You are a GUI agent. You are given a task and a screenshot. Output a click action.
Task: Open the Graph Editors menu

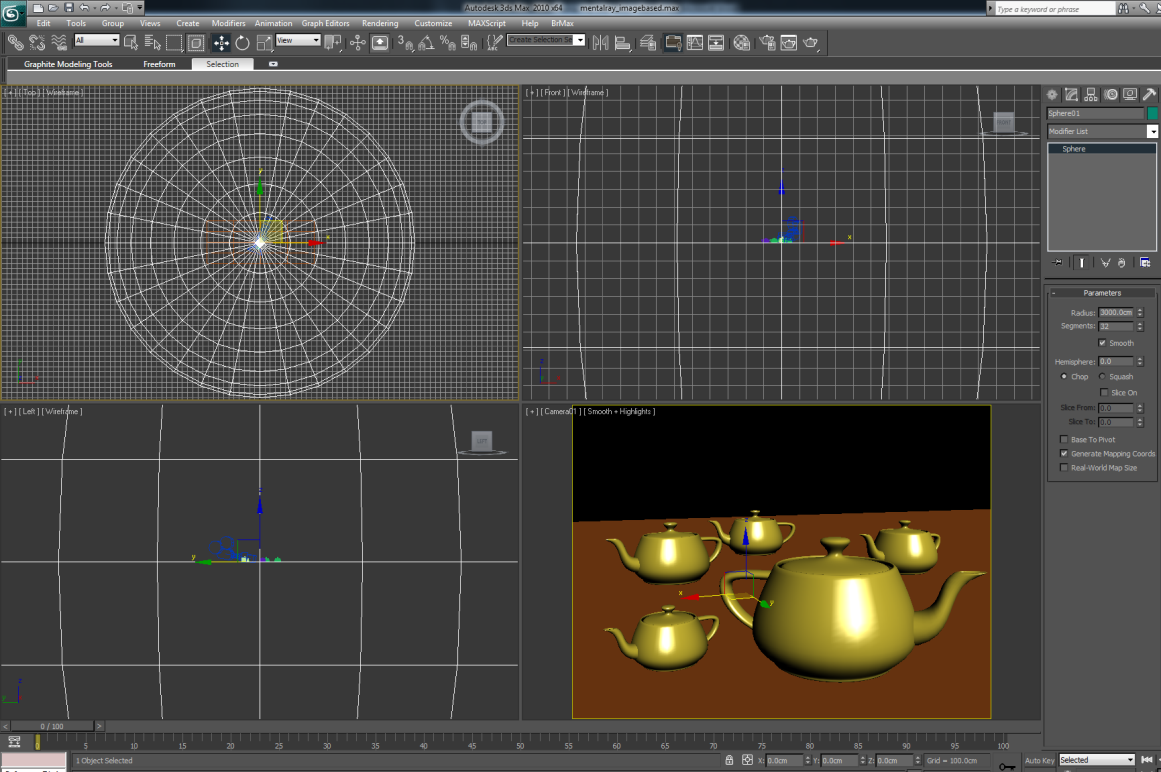click(x=325, y=23)
